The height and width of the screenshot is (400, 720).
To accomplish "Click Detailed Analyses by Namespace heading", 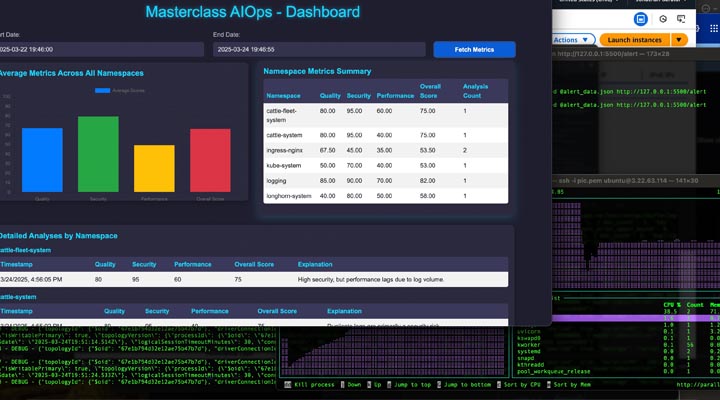I will (59, 236).
